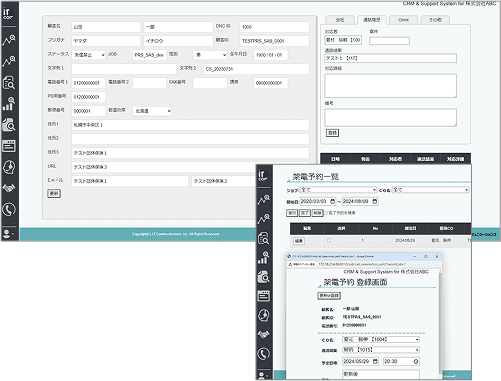Click the 顧客ID field TESTPRS_SAS_0001
The width and height of the screenshot is (501, 381).
[x=274, y=41]
